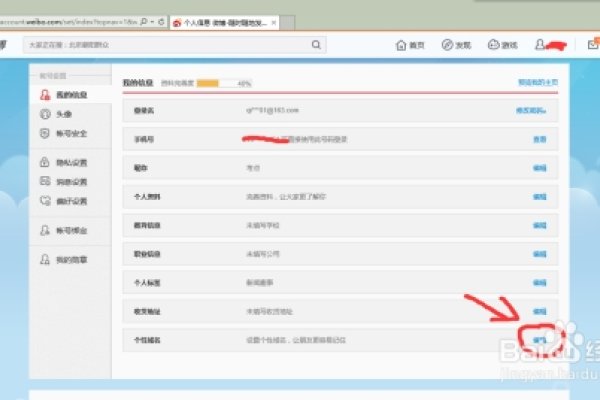The height and width of the screenshot is (400, 600).
Task: Click the 教育信息 row label
Action: coord(147,225)
